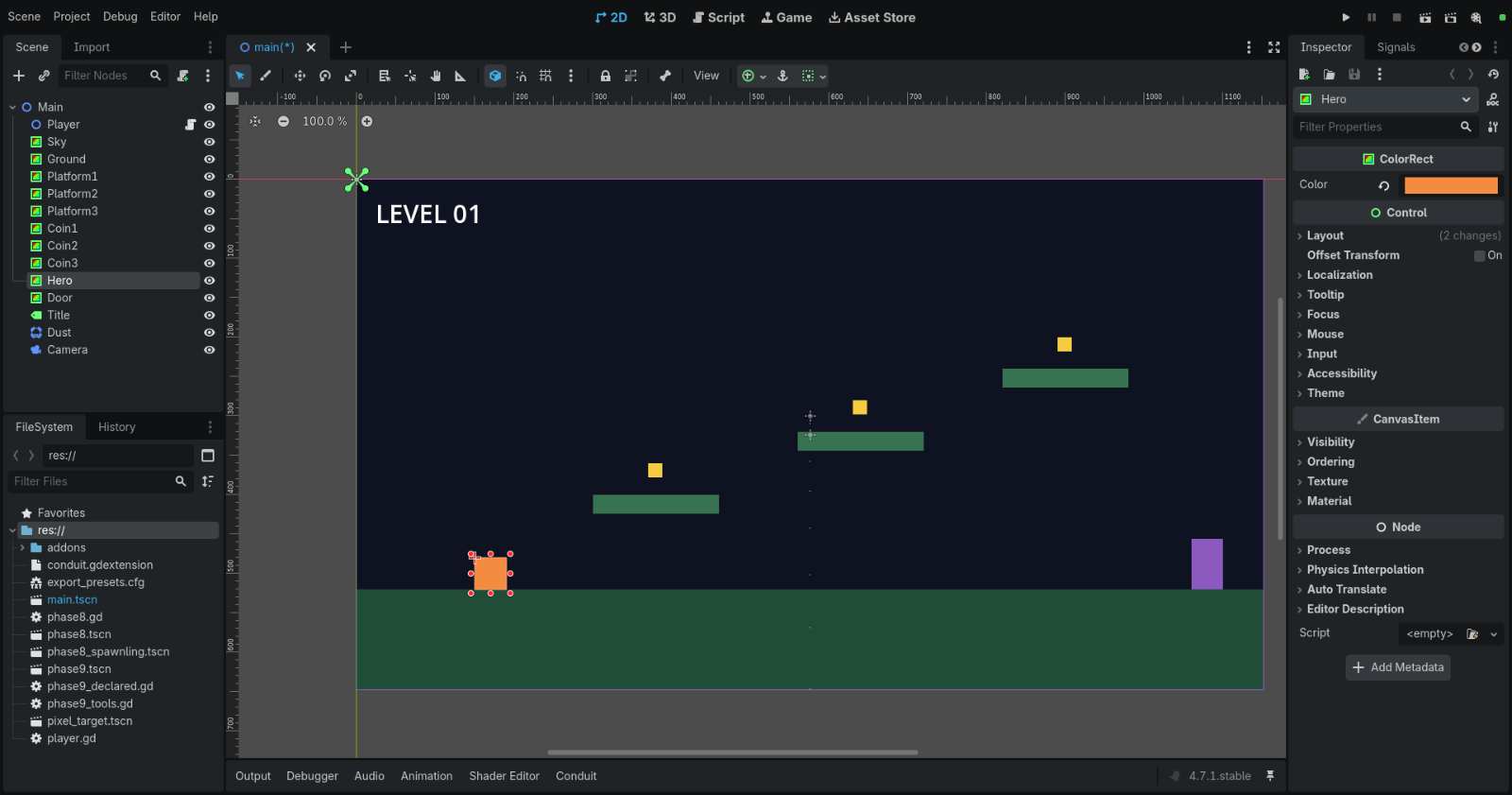Image resolution: width=1512 pixels, height=795 pixels.
Task: Toggle split mode in FileSystem dock
Action: pyautogui.click(x=208, y=456)
